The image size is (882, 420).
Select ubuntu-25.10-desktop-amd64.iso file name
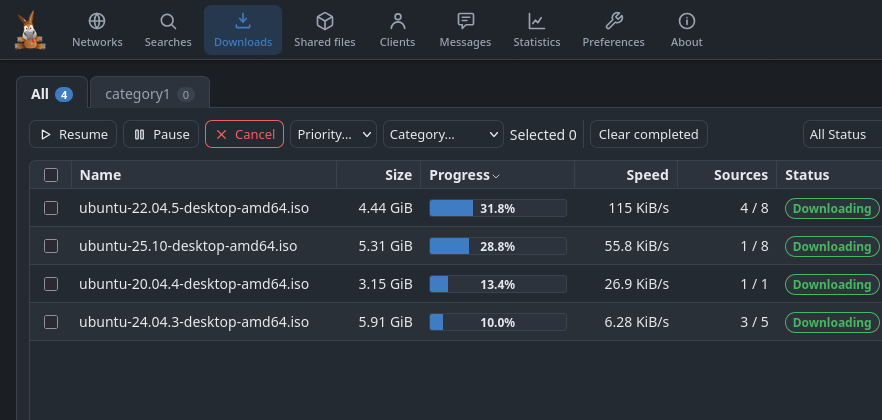click(188, 246)
